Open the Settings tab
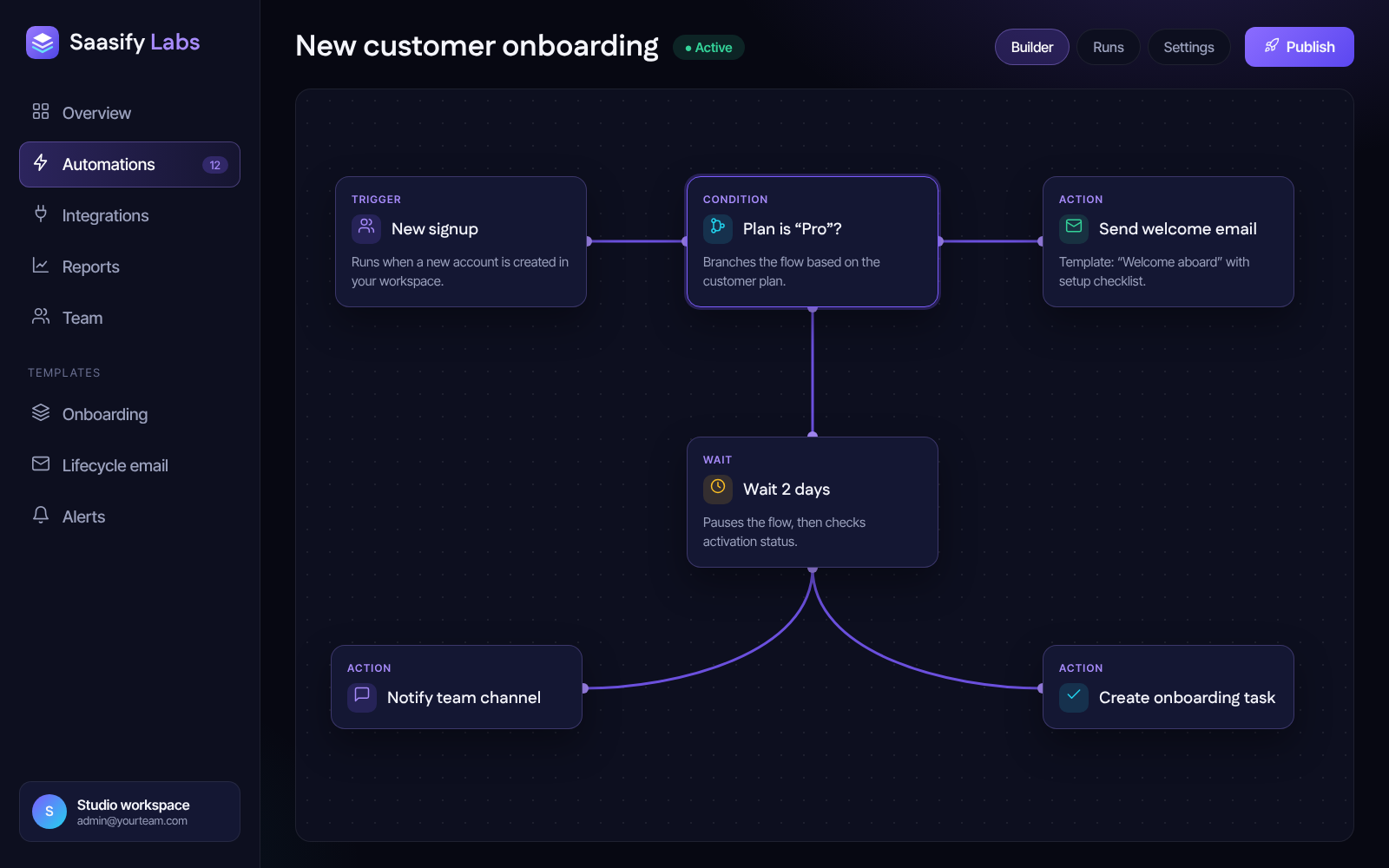This screenshot has height=868, width=1389. pyautogui.click(x=1188, y=47)
